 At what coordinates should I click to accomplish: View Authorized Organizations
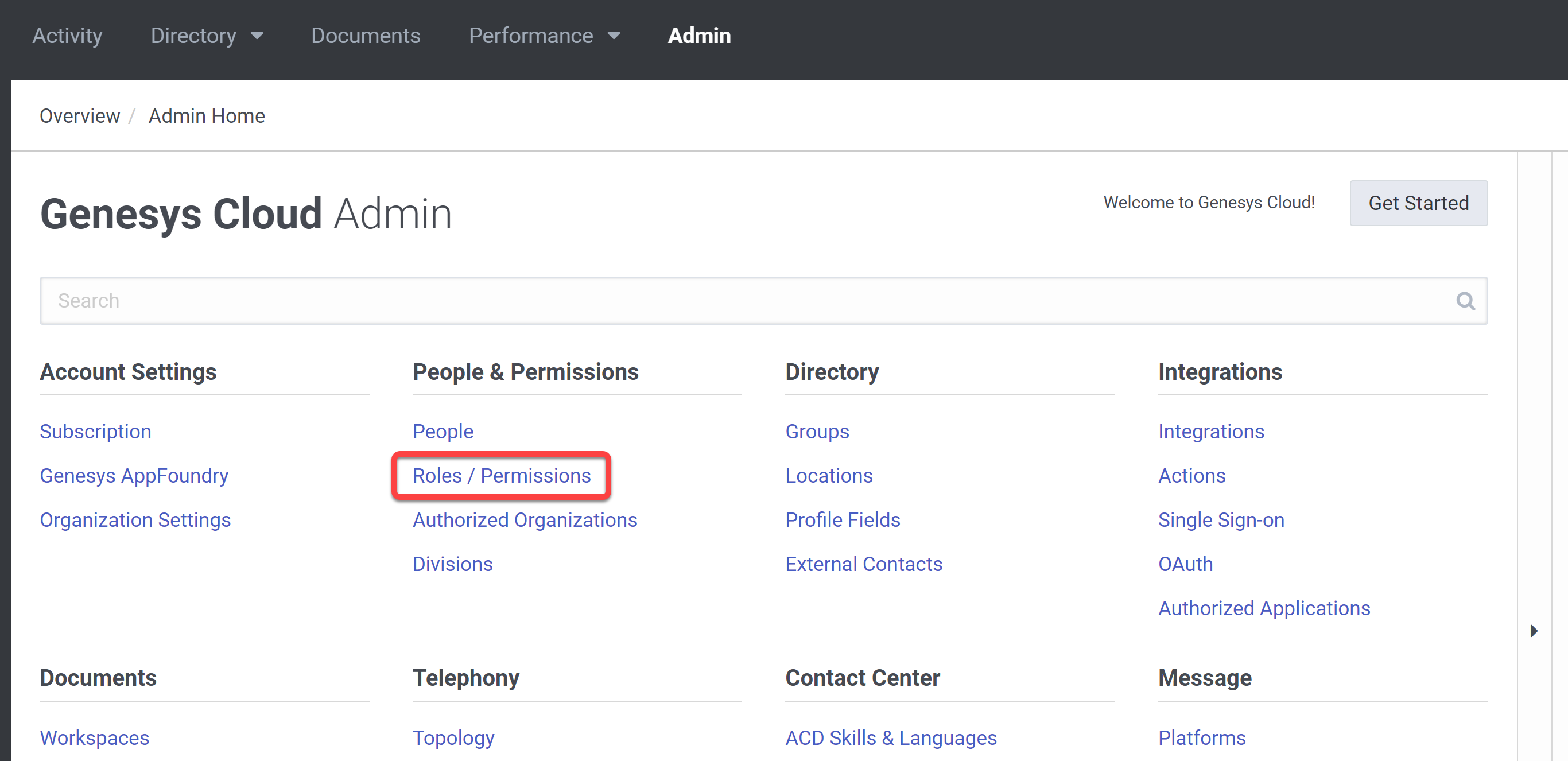click(525, 520)
